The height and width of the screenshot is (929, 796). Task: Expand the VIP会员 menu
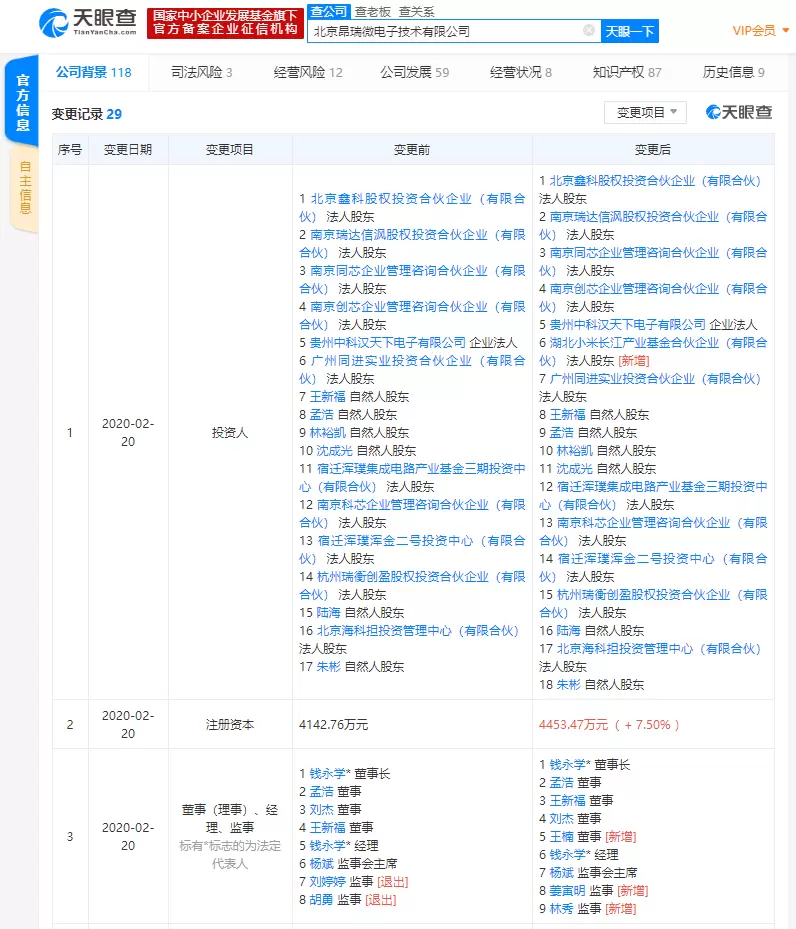tap(759, 31)
